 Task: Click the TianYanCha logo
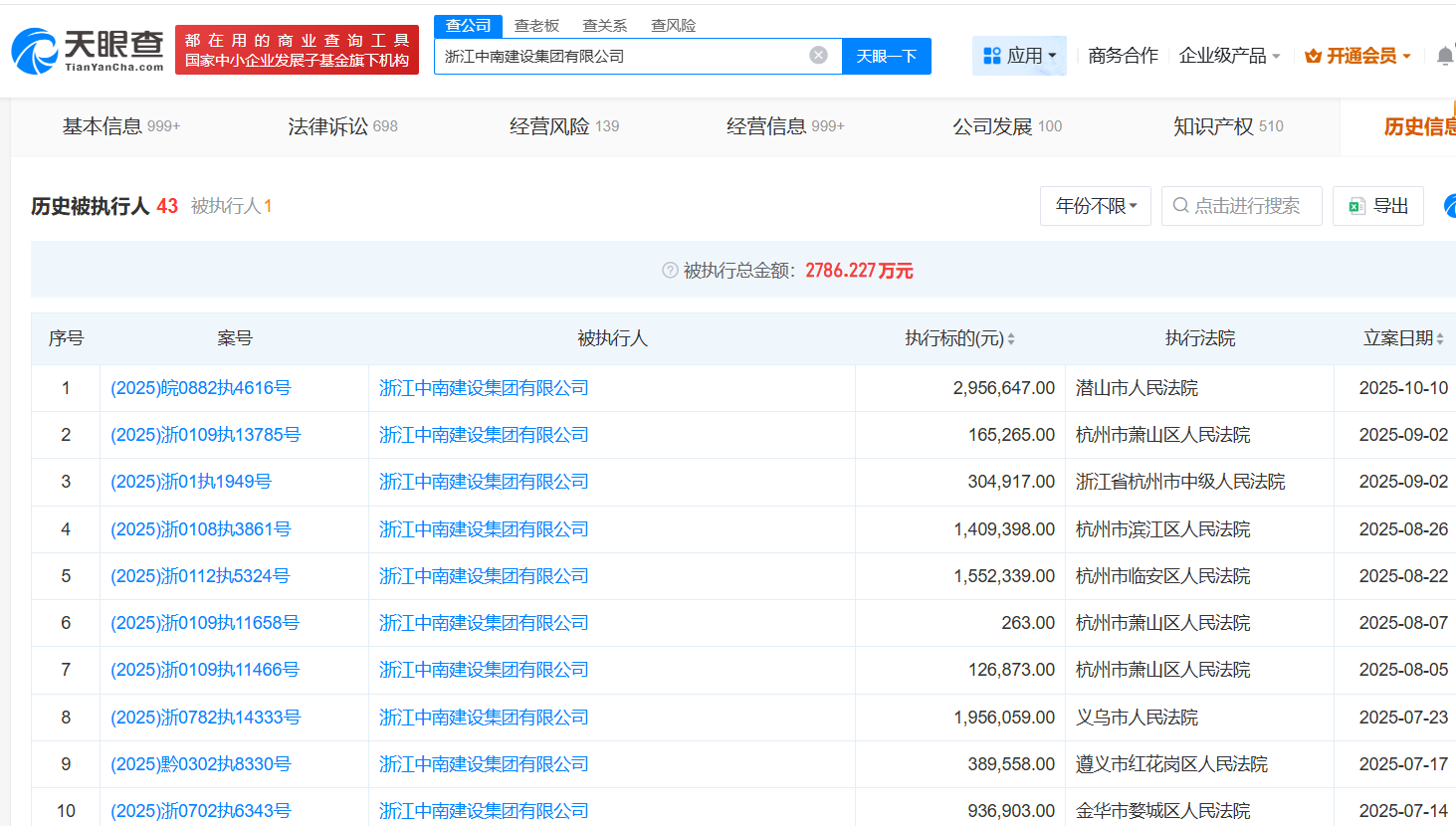point(88,50)
